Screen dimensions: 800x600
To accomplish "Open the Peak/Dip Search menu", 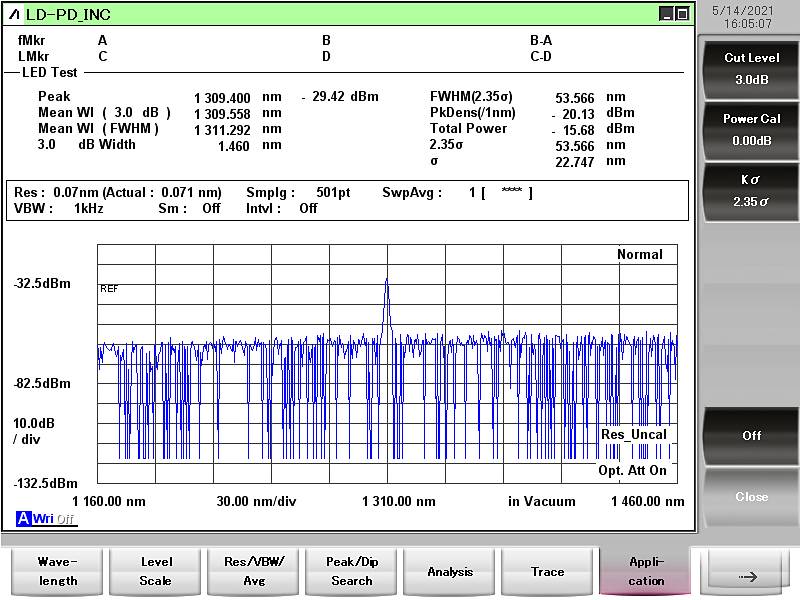I will coord(351,571).
